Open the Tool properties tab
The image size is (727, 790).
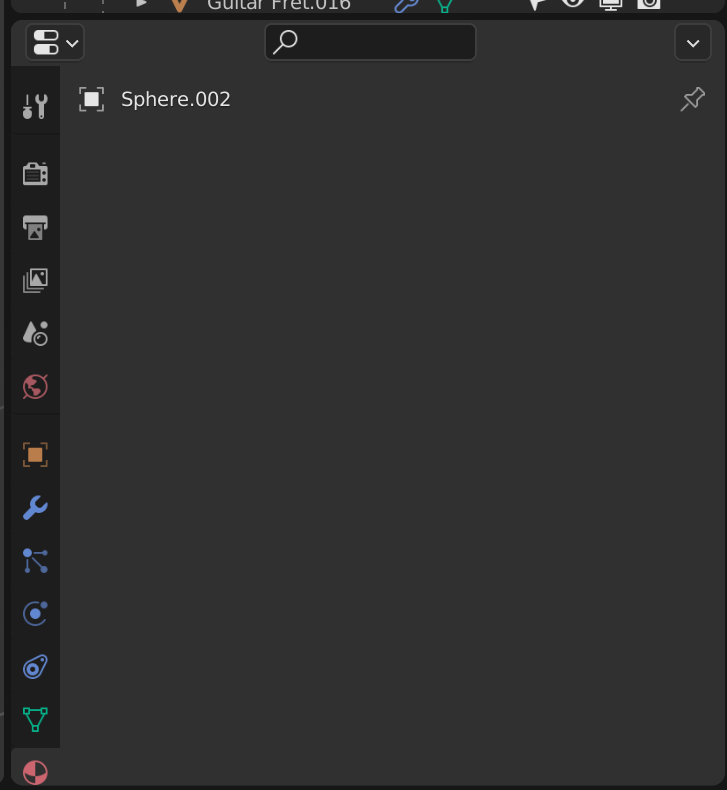35,106
